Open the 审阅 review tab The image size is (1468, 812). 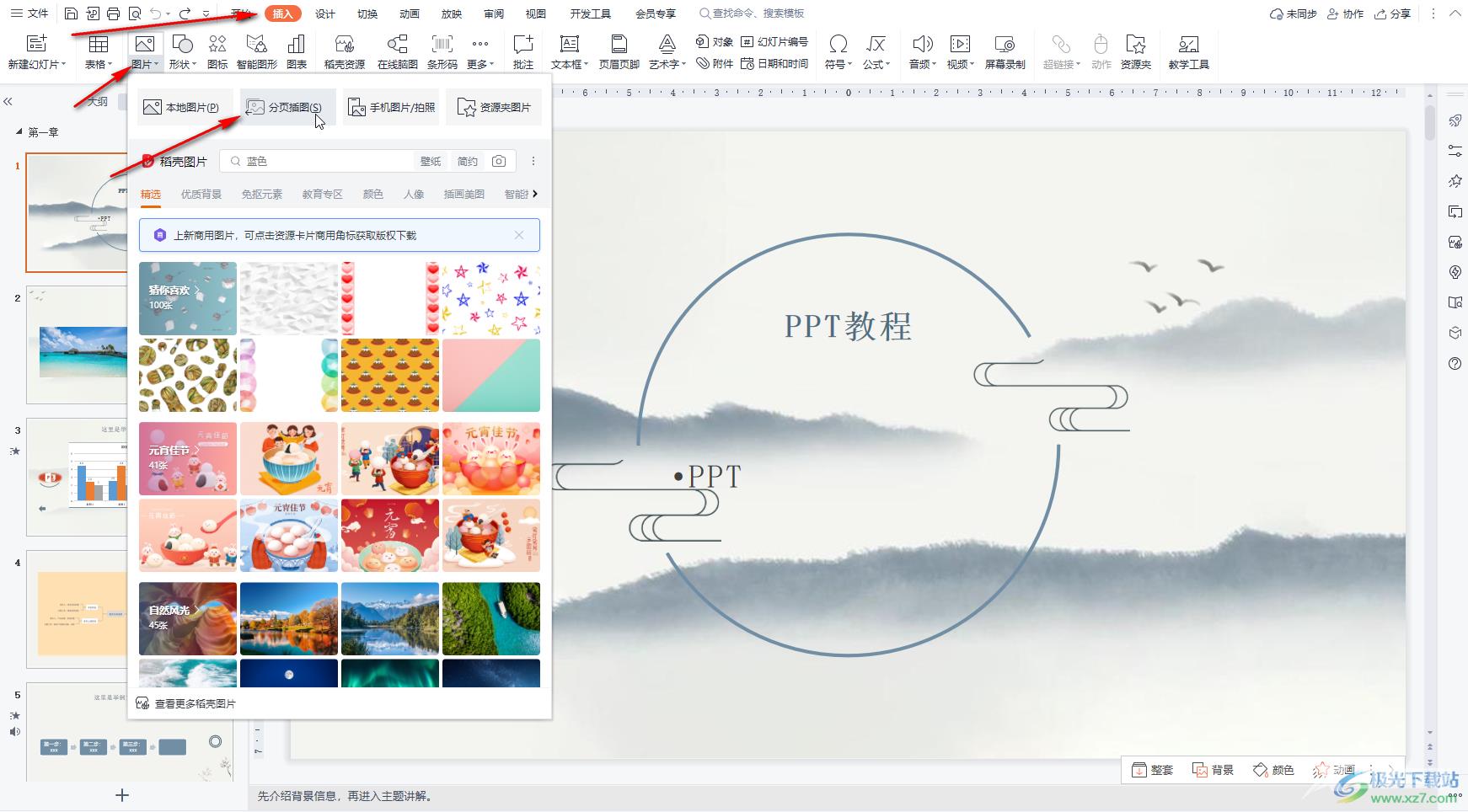494,13
